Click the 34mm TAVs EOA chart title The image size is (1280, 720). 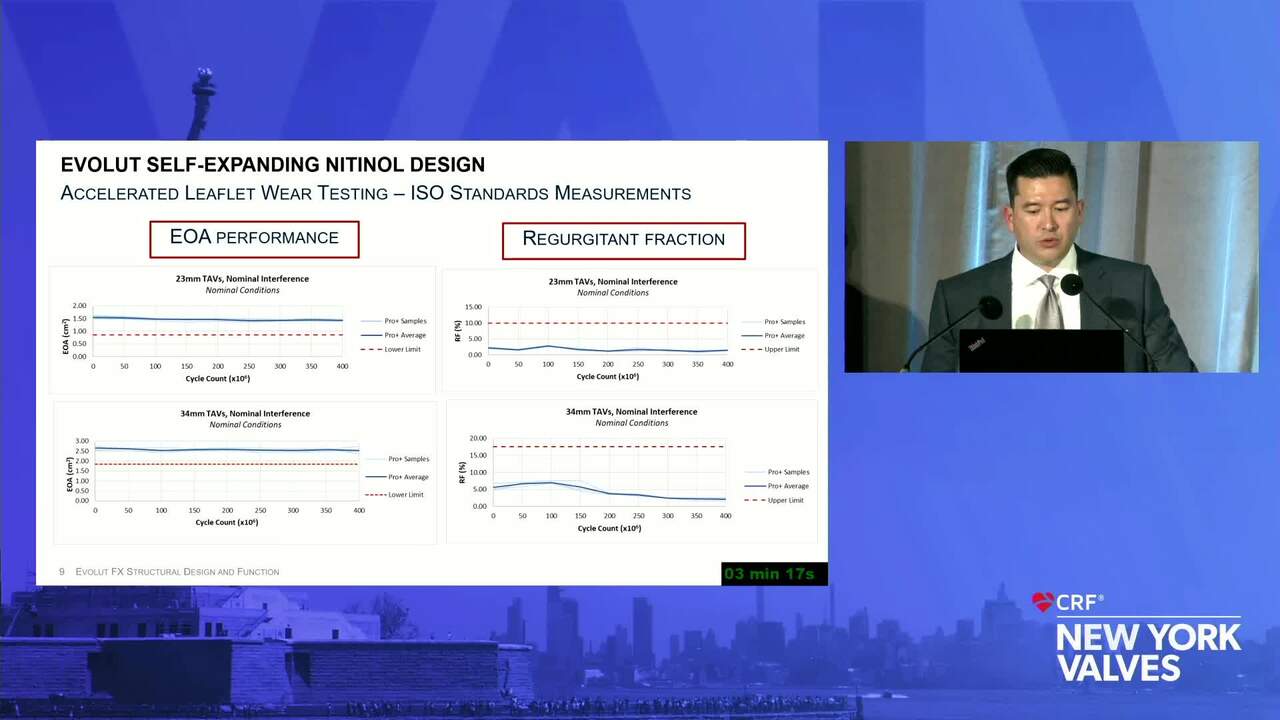[244, 413]
